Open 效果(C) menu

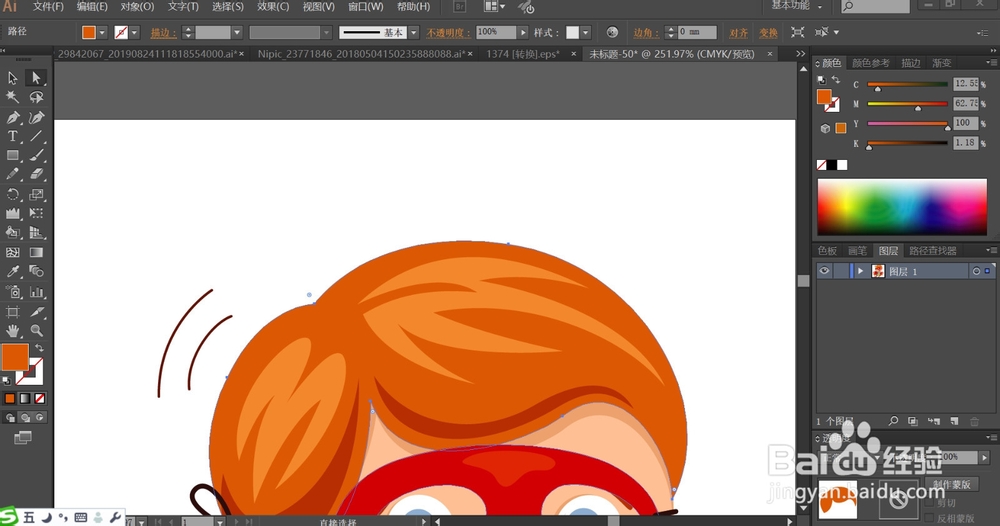click(x=273, y=6)
